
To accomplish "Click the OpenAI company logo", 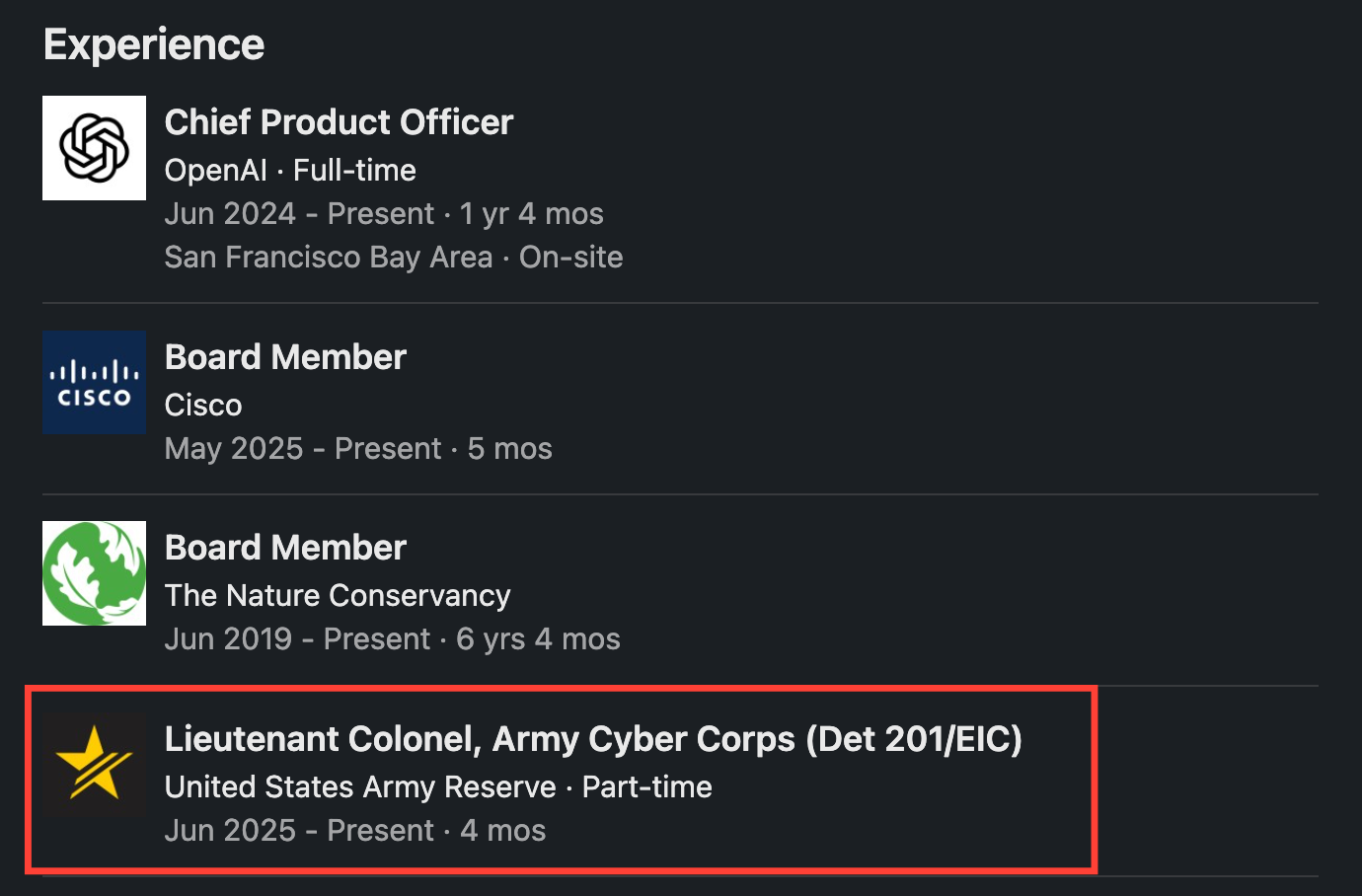I will click(94, 148).
